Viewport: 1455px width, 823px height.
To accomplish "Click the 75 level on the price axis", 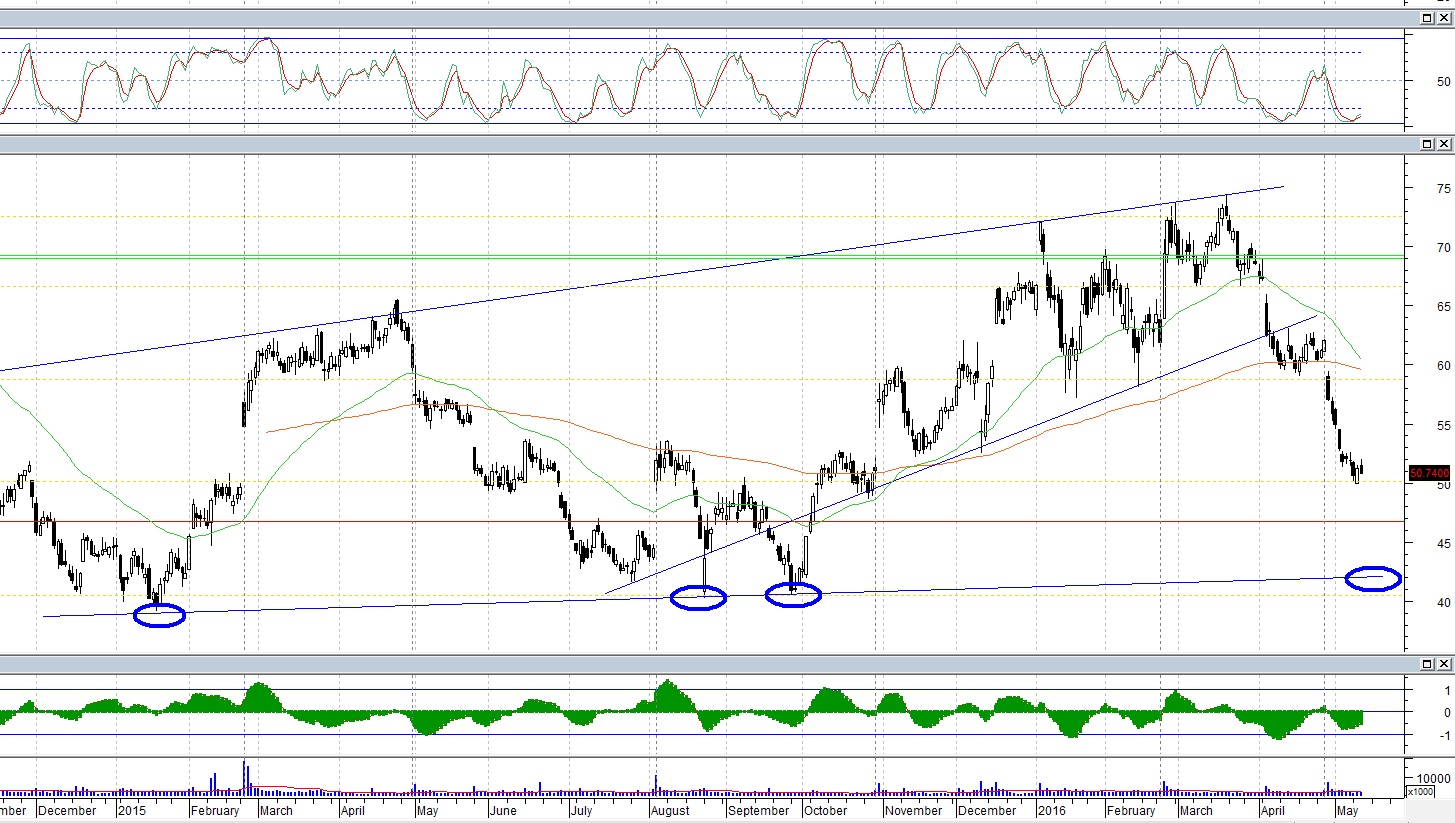I will click(1443, 188).
